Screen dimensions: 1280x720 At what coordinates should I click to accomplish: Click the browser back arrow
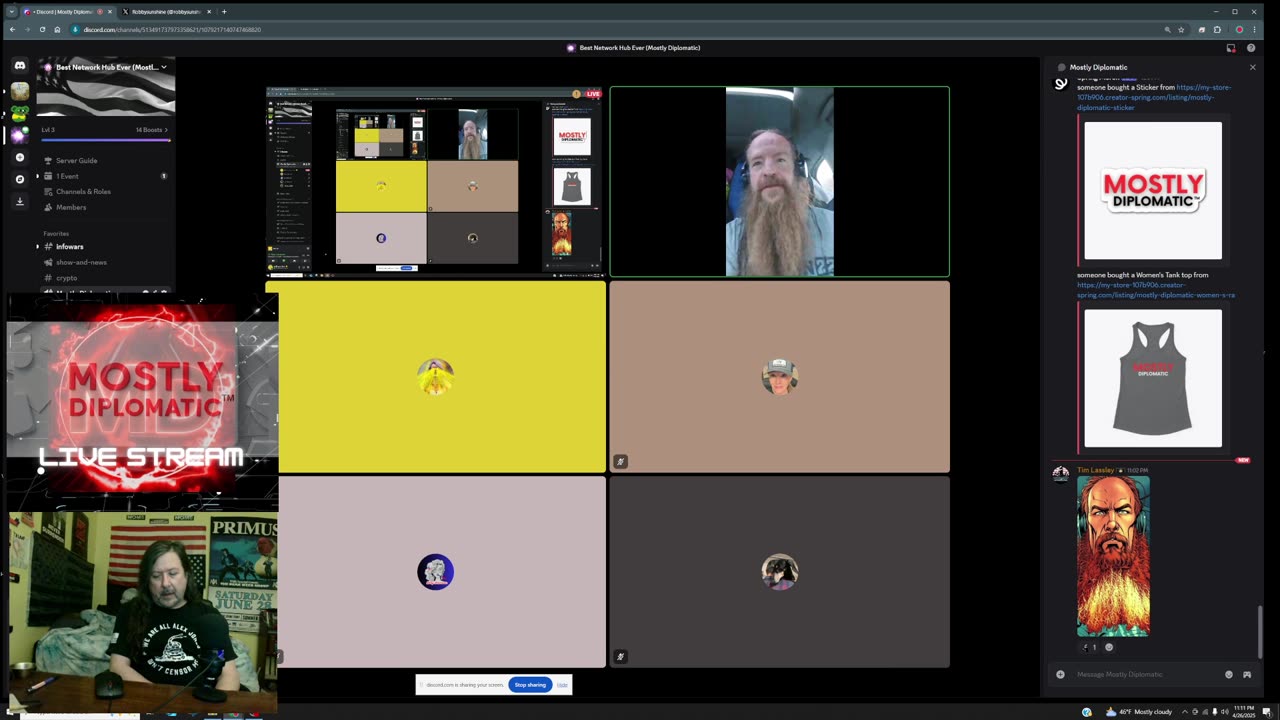12,30
